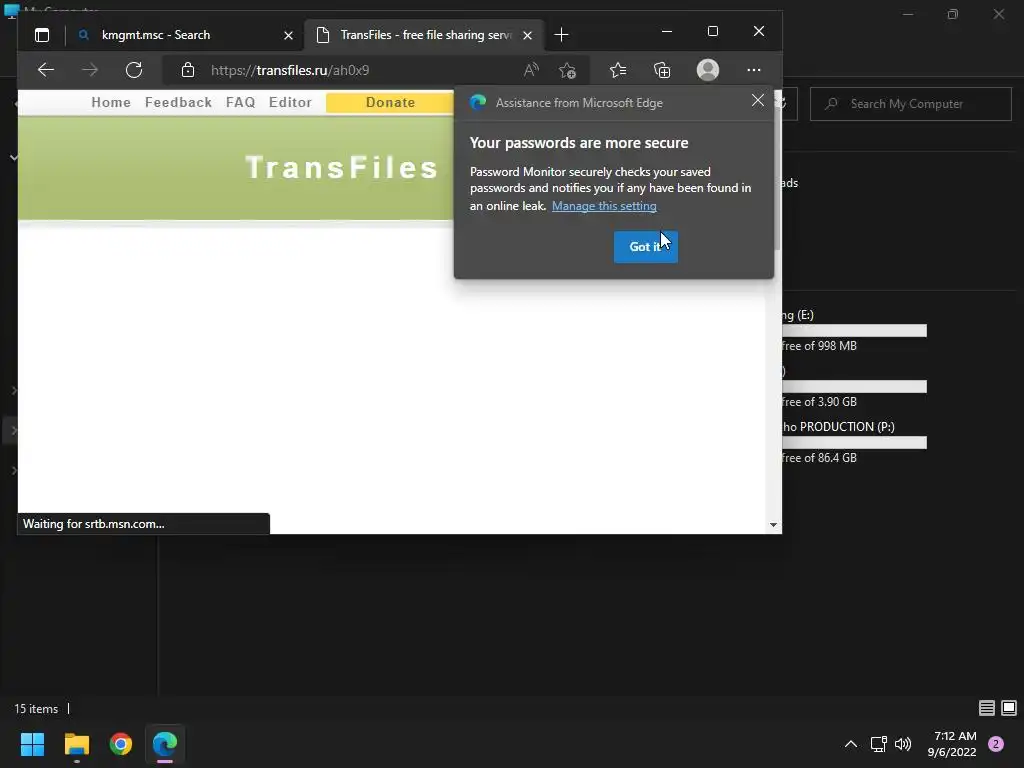Screen dimensions: 1024x768
Task: Open FAQ on TransFiles navigation
Action: (x=240, y=103)
